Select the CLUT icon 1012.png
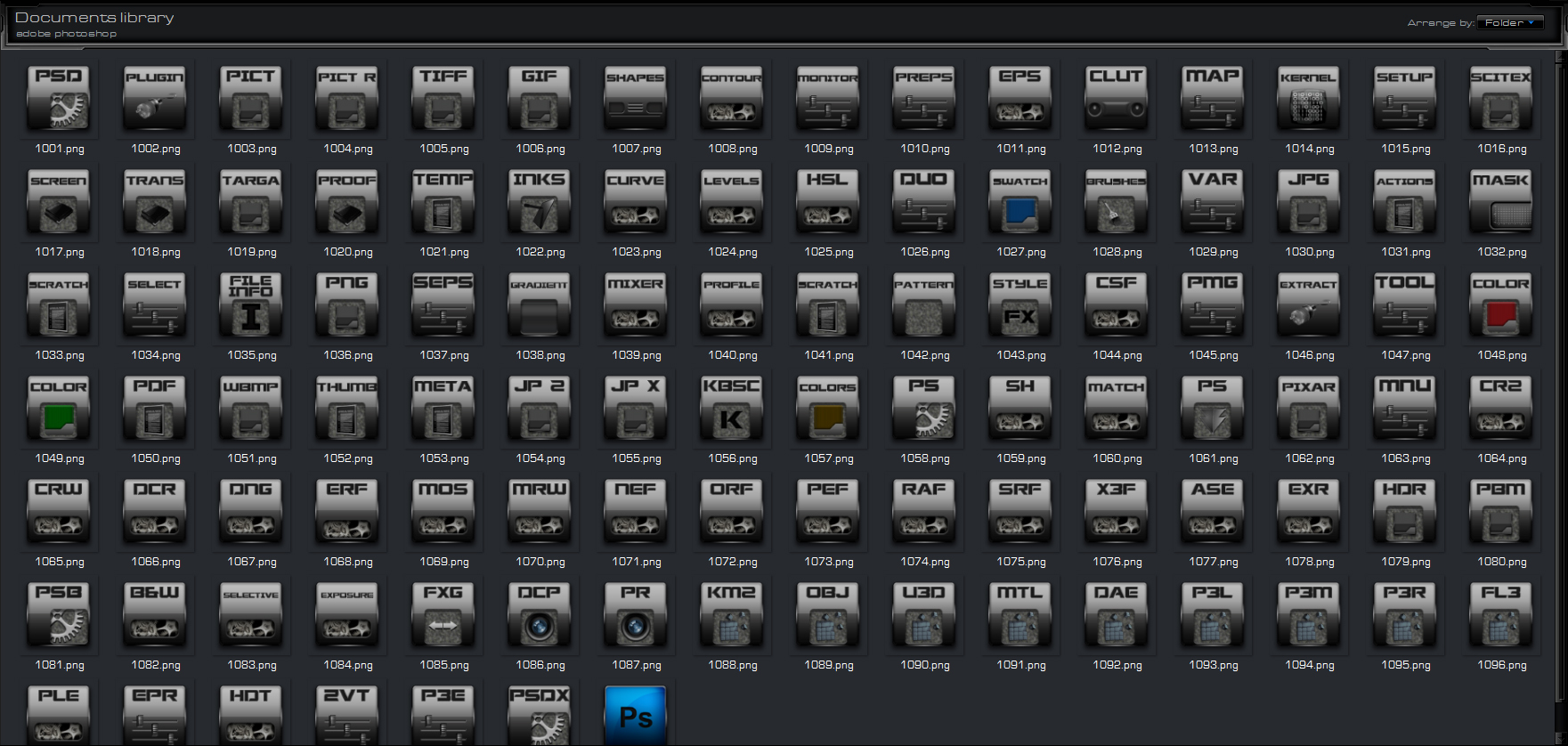The width and height of the screenshot is (1568, 746). pos(1117,98)
